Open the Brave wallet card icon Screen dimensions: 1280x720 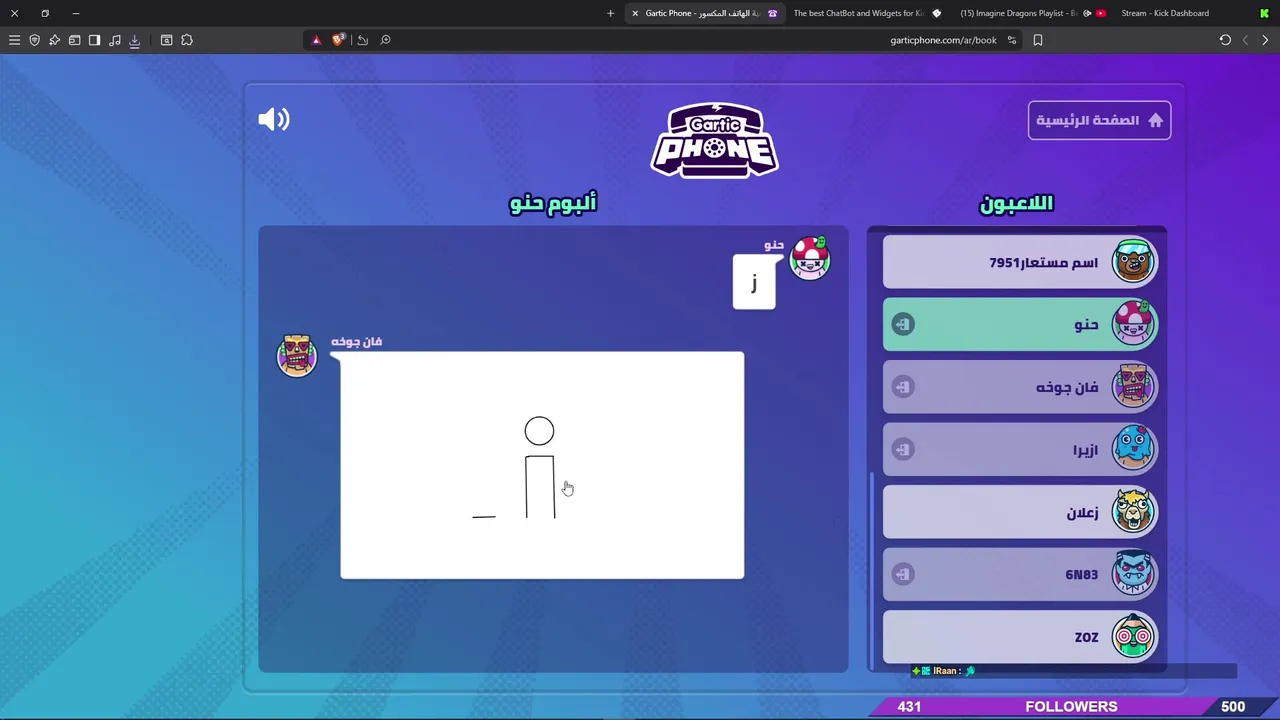coord(74,40)
